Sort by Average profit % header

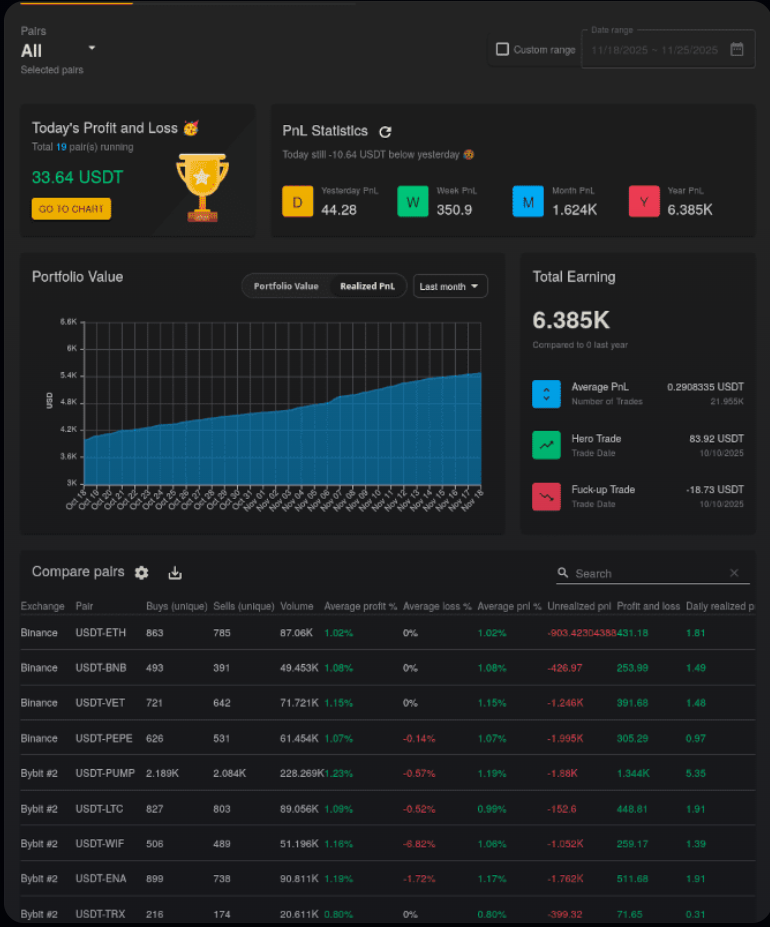360,606
